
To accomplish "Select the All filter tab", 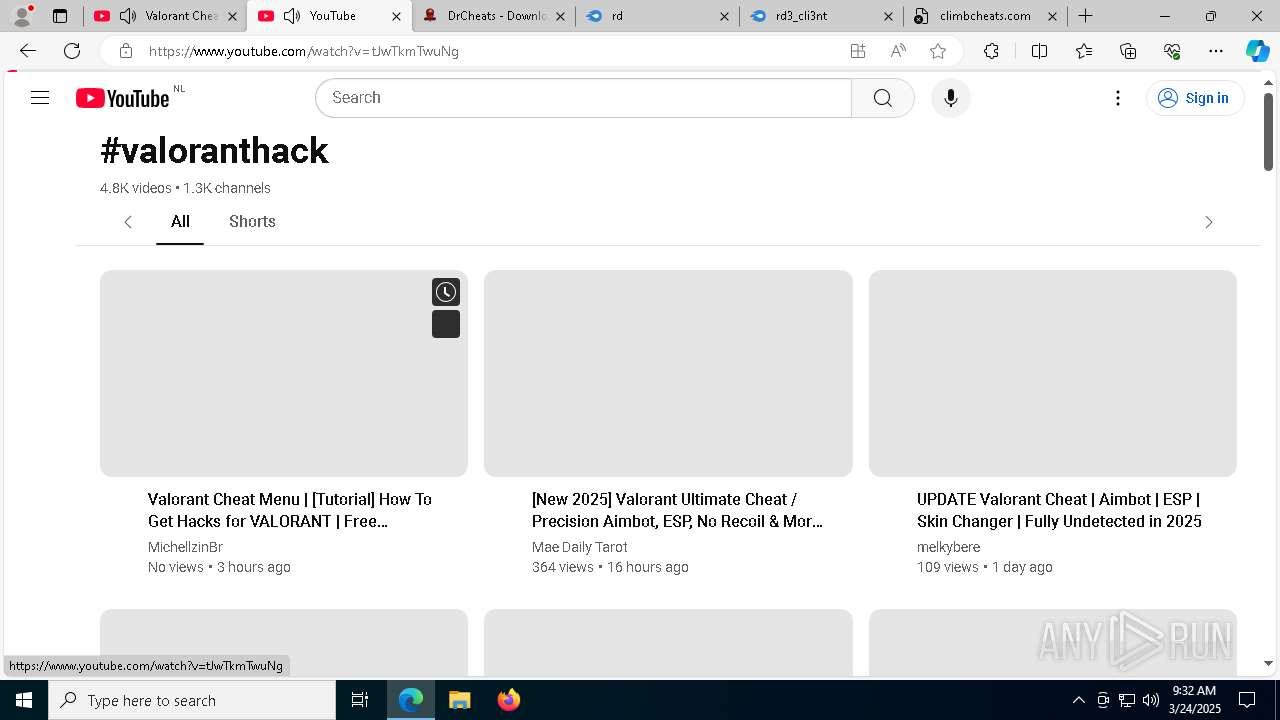I will pos(180,221).
